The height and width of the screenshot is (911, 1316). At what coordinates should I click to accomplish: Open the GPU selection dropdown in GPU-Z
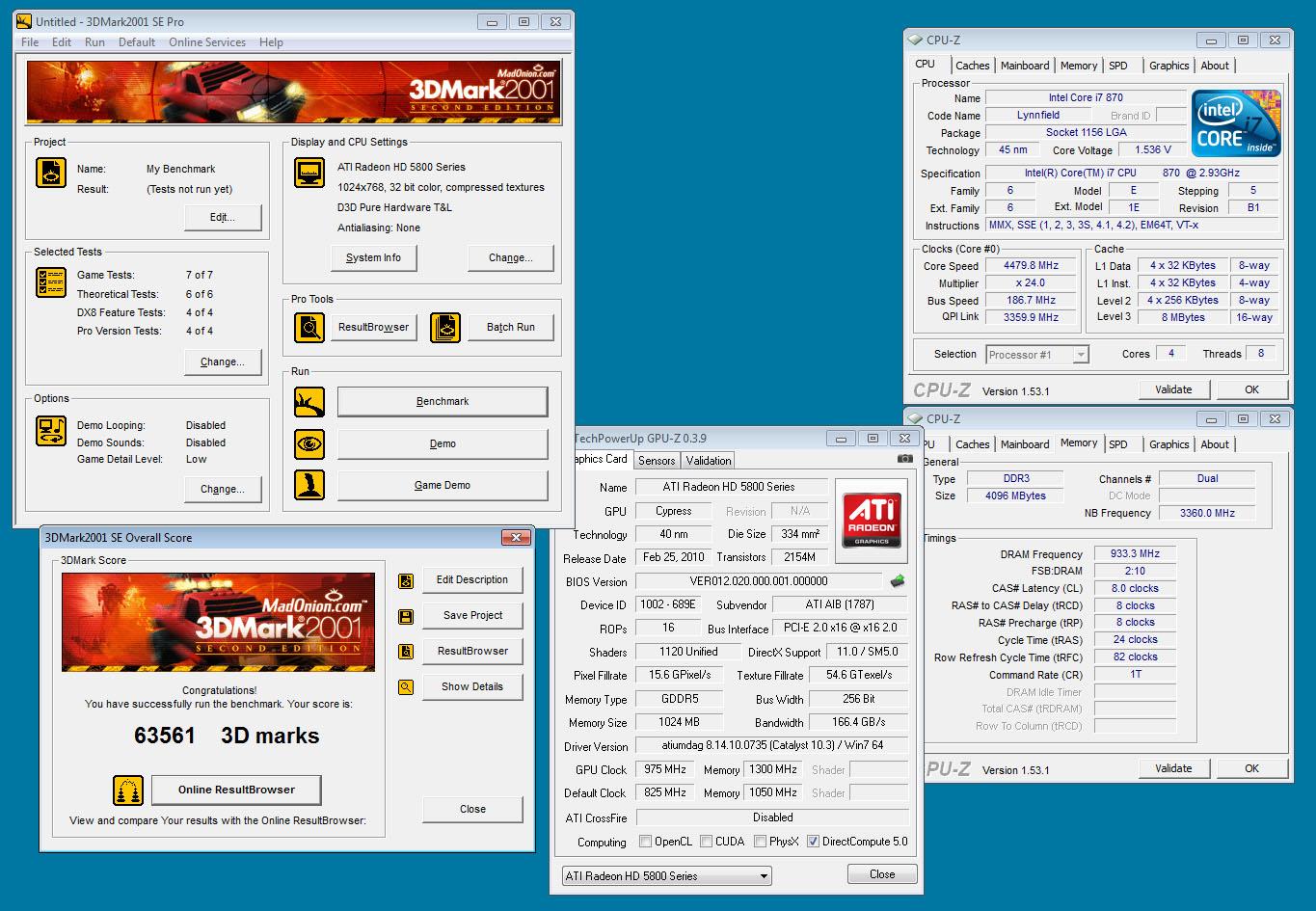pyautogui.click(x=667, y=876)
